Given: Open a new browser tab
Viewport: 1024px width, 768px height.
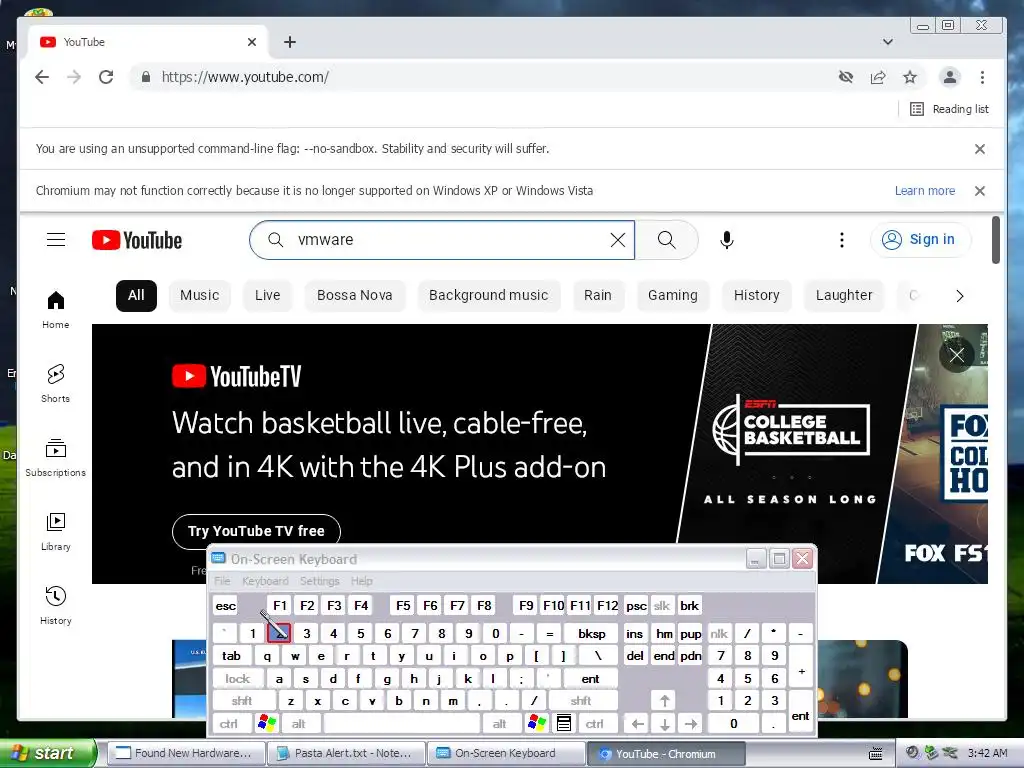Looking at the screenshot, I should (x=290, y=42).
